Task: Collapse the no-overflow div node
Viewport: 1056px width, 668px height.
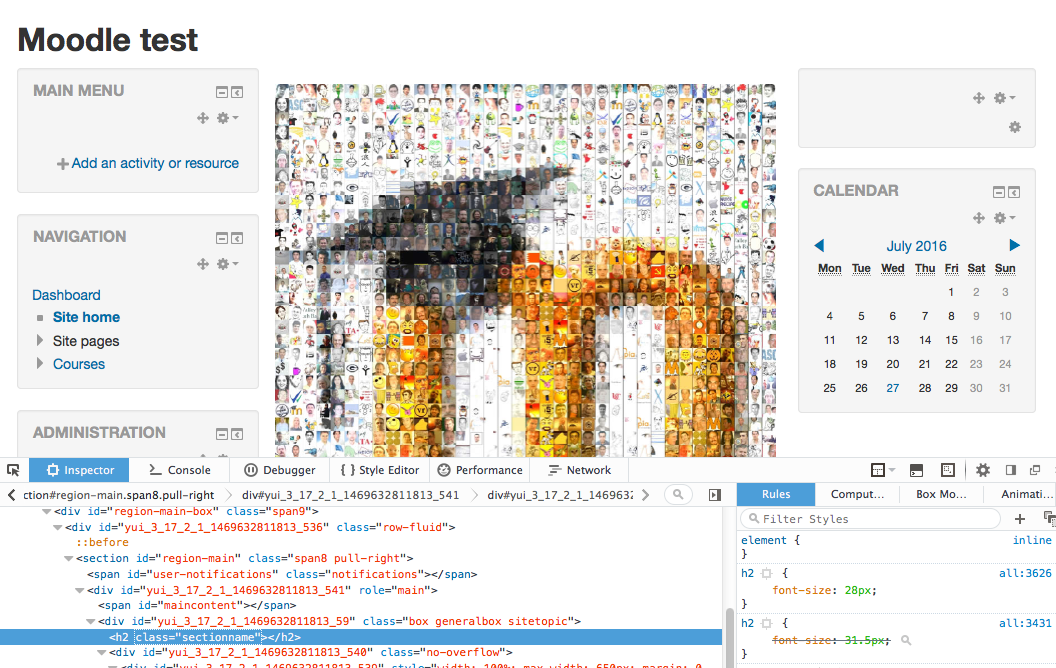Action: (x=100, y=653)
